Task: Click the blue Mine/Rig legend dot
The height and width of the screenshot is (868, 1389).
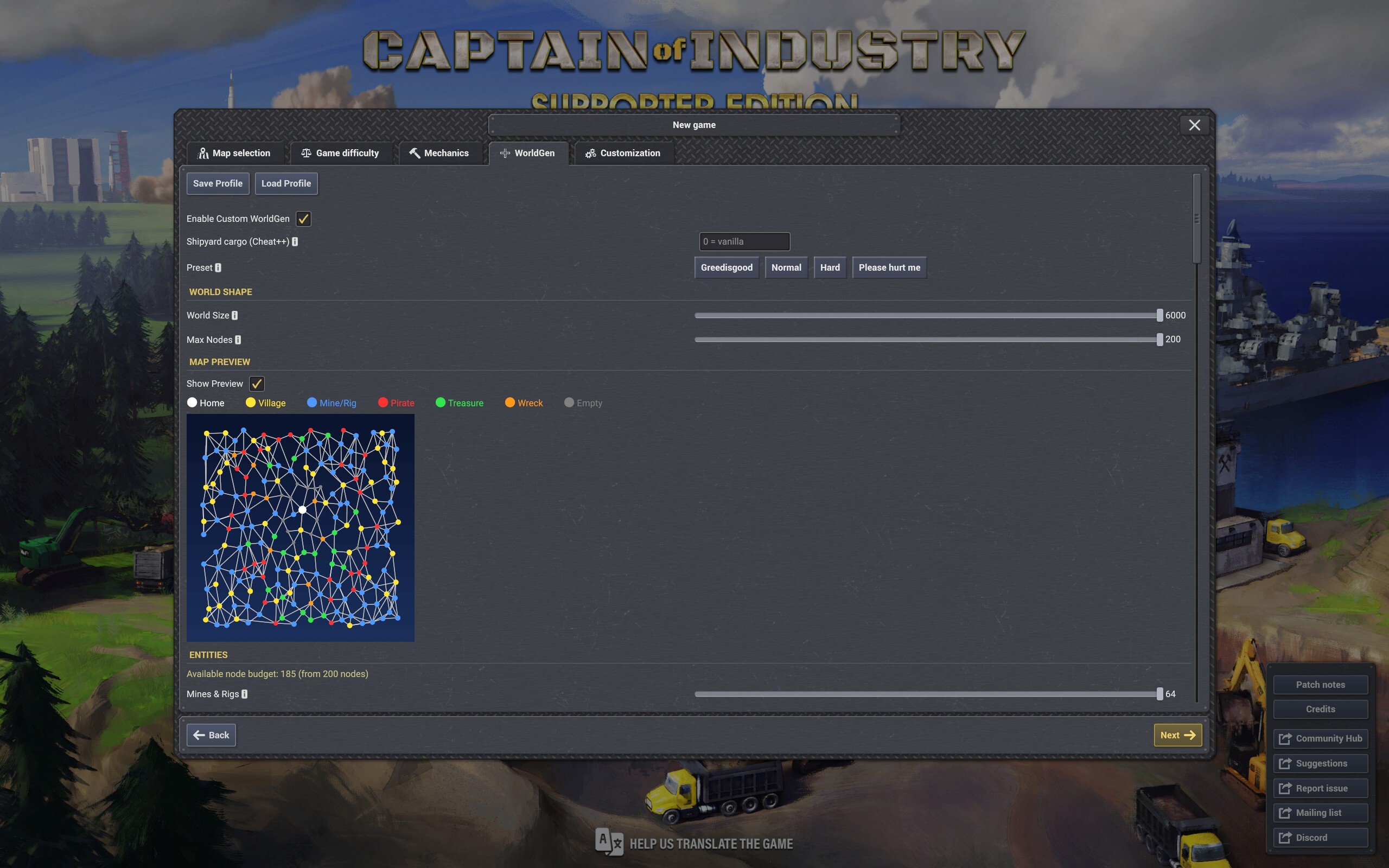Action: 312,403
